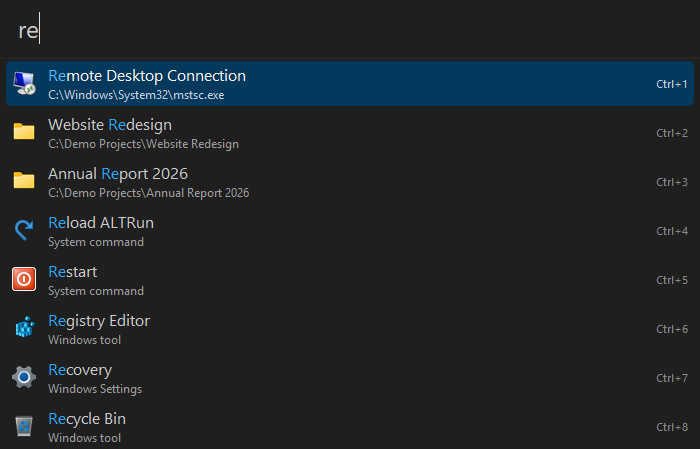Click the Recovery gear icon
Screen dimensions: 700x449
pyautogui.click(x=24, y=377)
